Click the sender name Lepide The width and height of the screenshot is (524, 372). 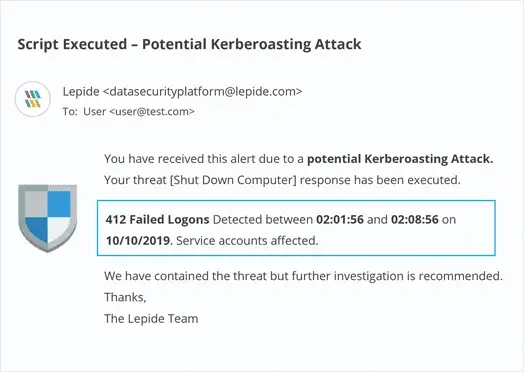tap(81, 91)
